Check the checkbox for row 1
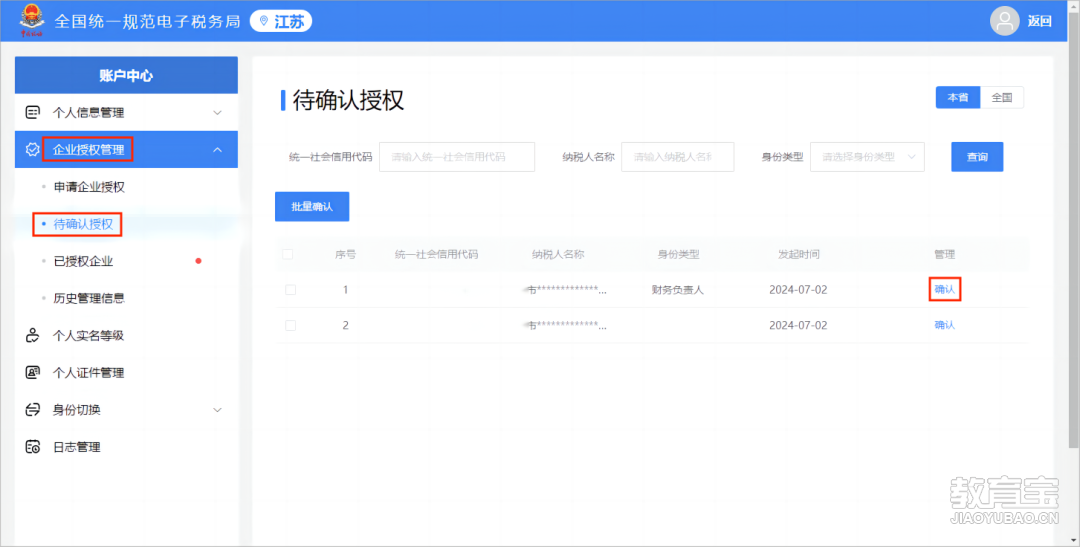1080x547 pixels. (291, 290)
